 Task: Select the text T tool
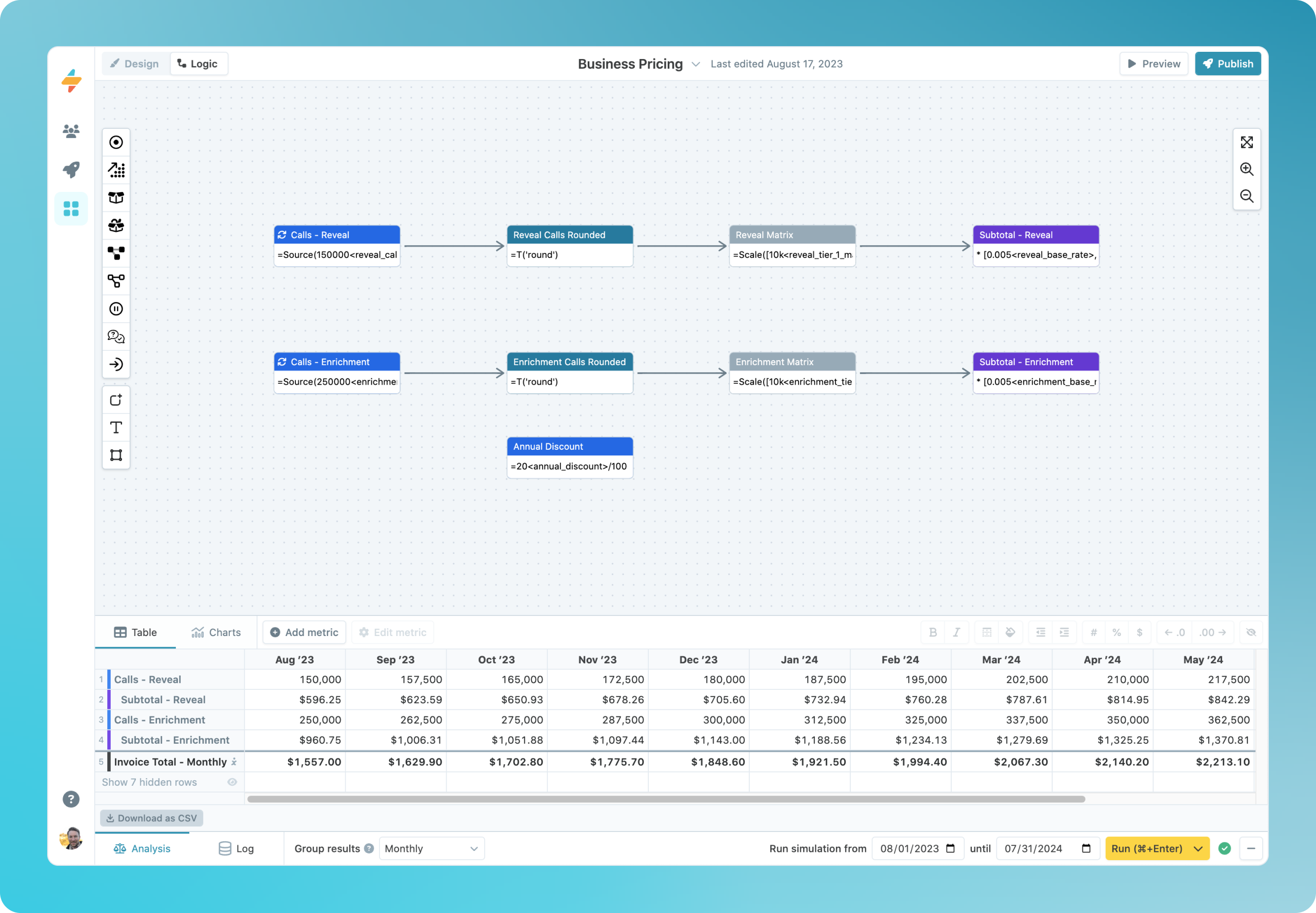point(116,427)
